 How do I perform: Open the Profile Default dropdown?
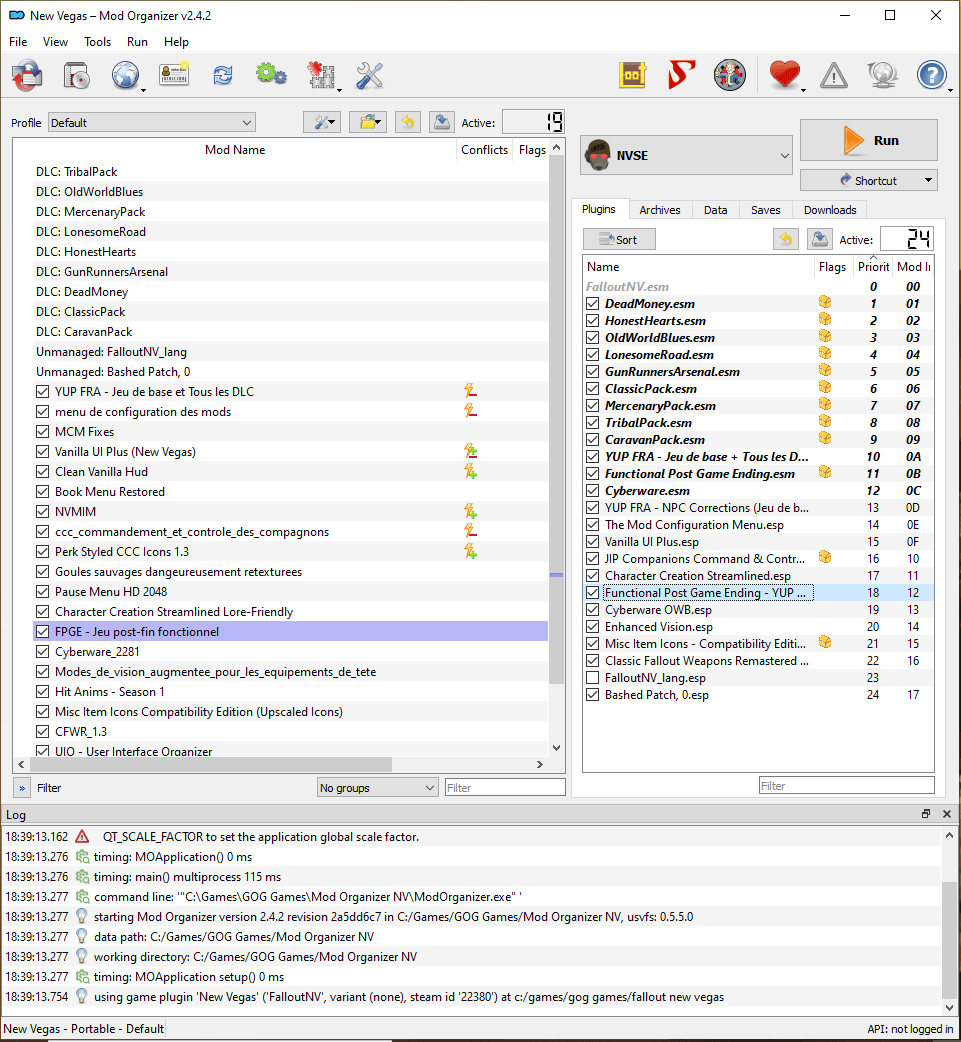(152, 122)
